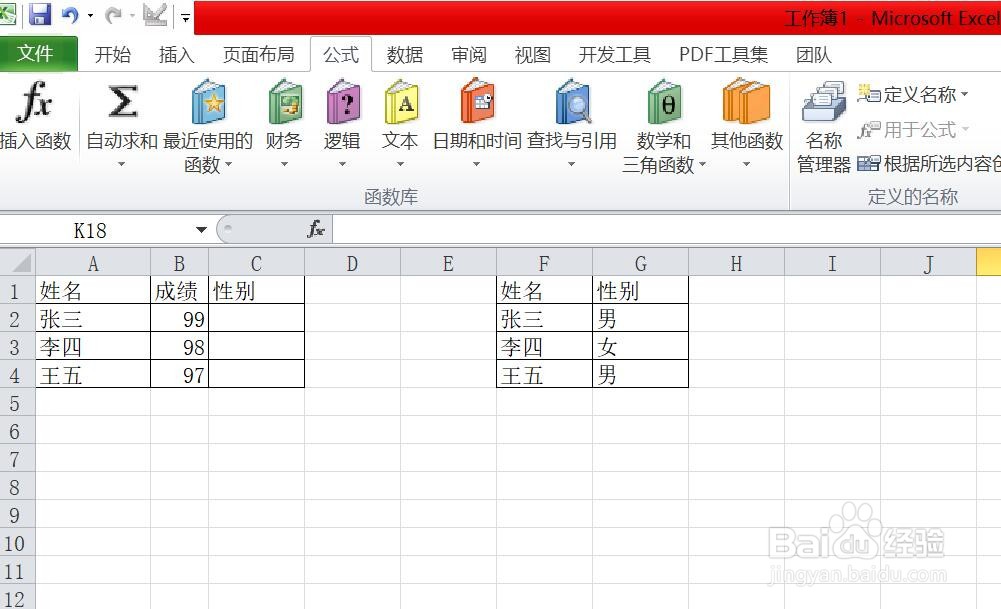Click the Redo icon in quick access toolbar
The image size is (1001, 609).
[x=113, y=15]
